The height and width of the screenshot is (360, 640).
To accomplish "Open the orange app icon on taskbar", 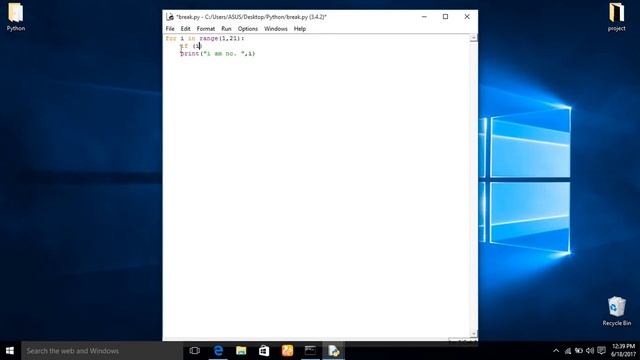I will tap(287, 351).
